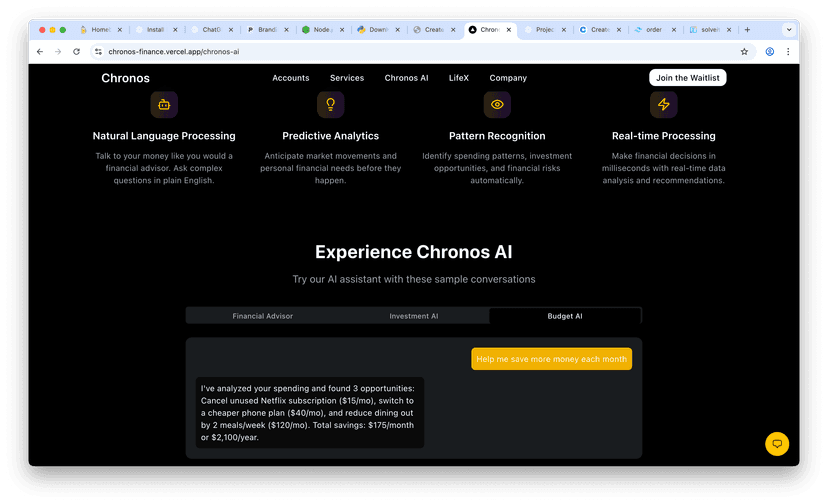The height and width of the screenshot is (504, 828).
Task: Close the Python Downl browser tab
Action: coord(398,30)
